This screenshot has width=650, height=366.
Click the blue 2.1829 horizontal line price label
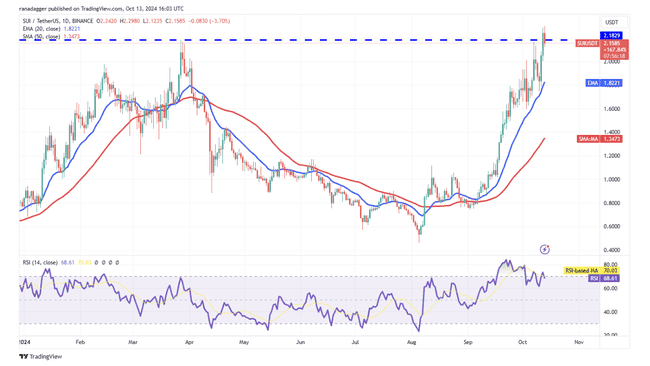611,36
